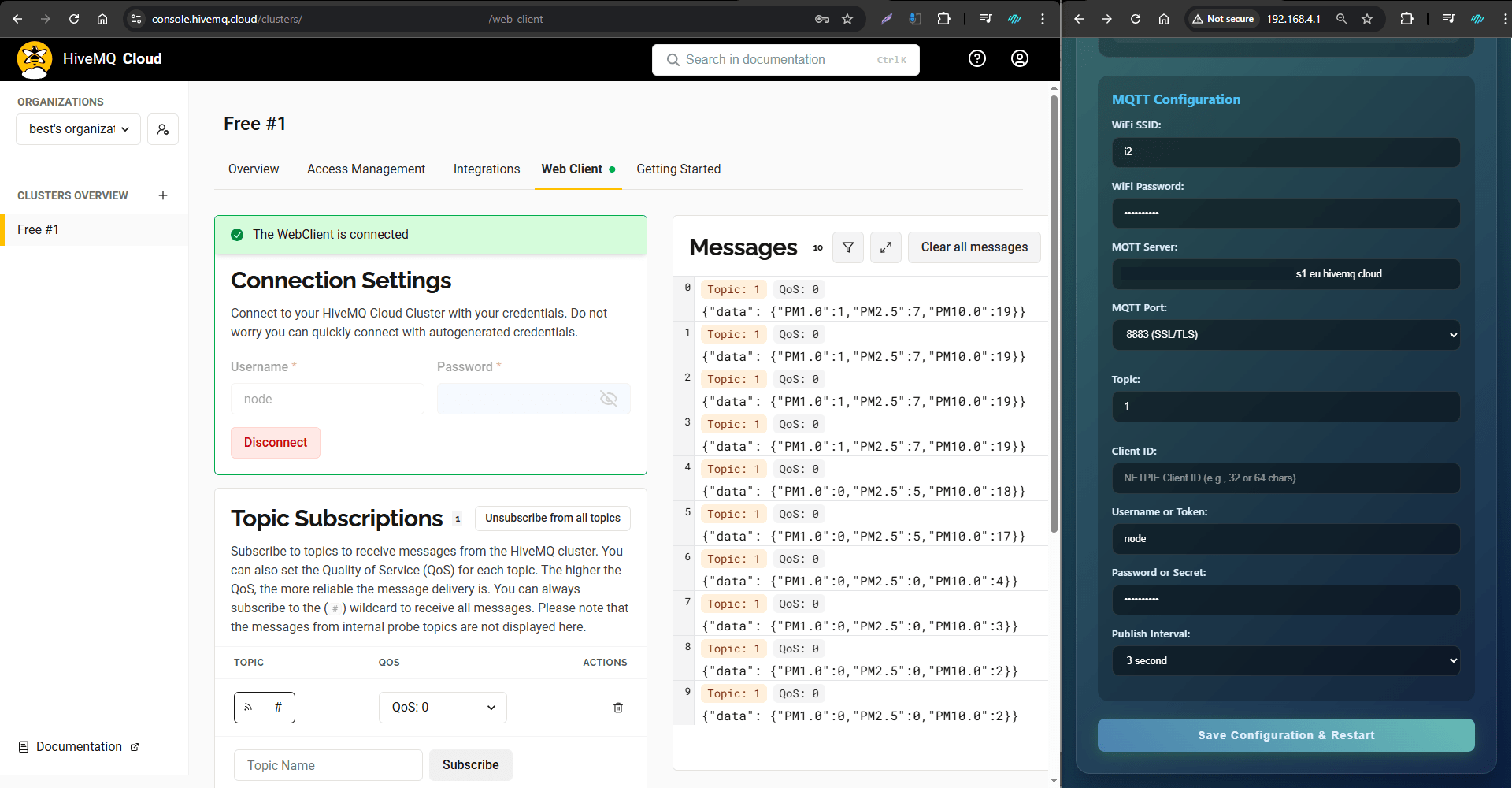Open media control icon in left browser
1512x788 pixels.
pos(986,19)
